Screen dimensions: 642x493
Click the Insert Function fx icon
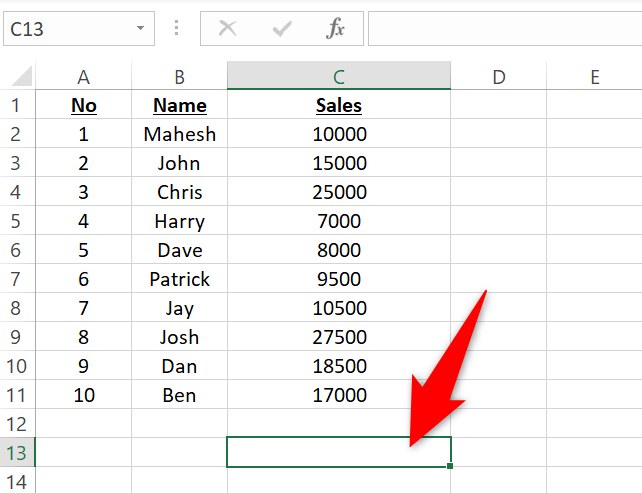[x=335, y=28]
